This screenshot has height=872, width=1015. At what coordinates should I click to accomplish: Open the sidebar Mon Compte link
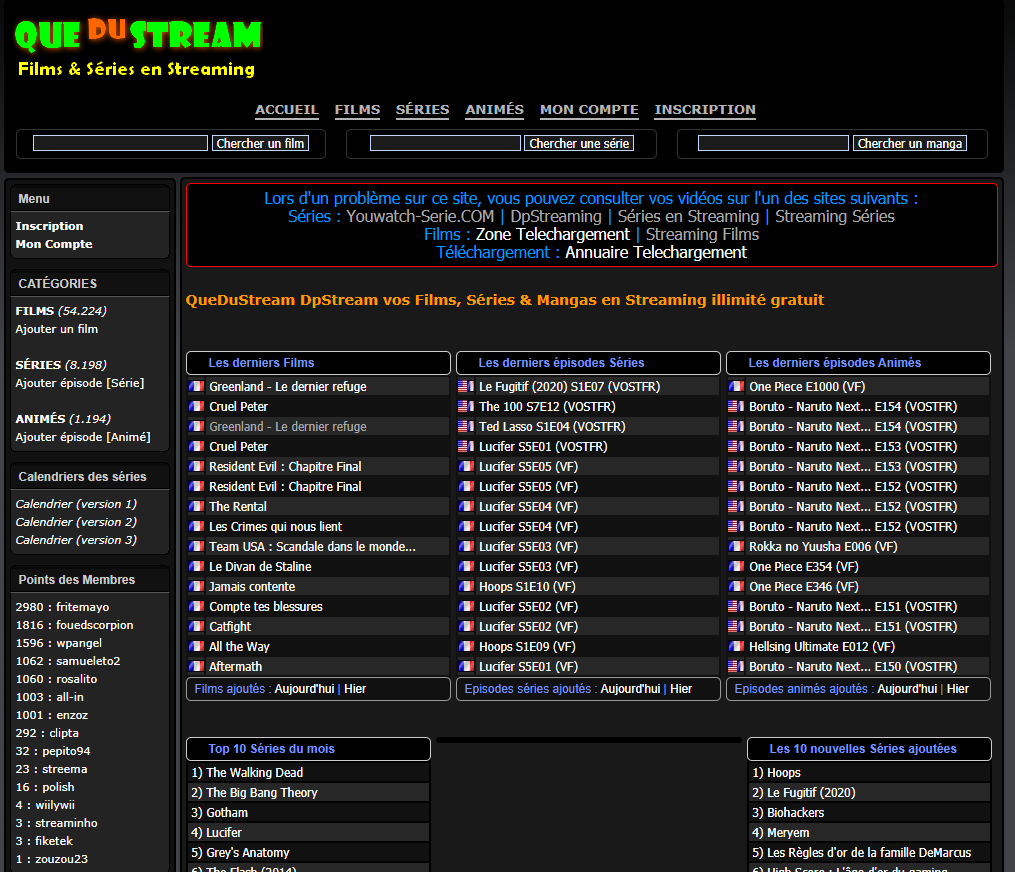pyautogui.click(x=54, y=244)
